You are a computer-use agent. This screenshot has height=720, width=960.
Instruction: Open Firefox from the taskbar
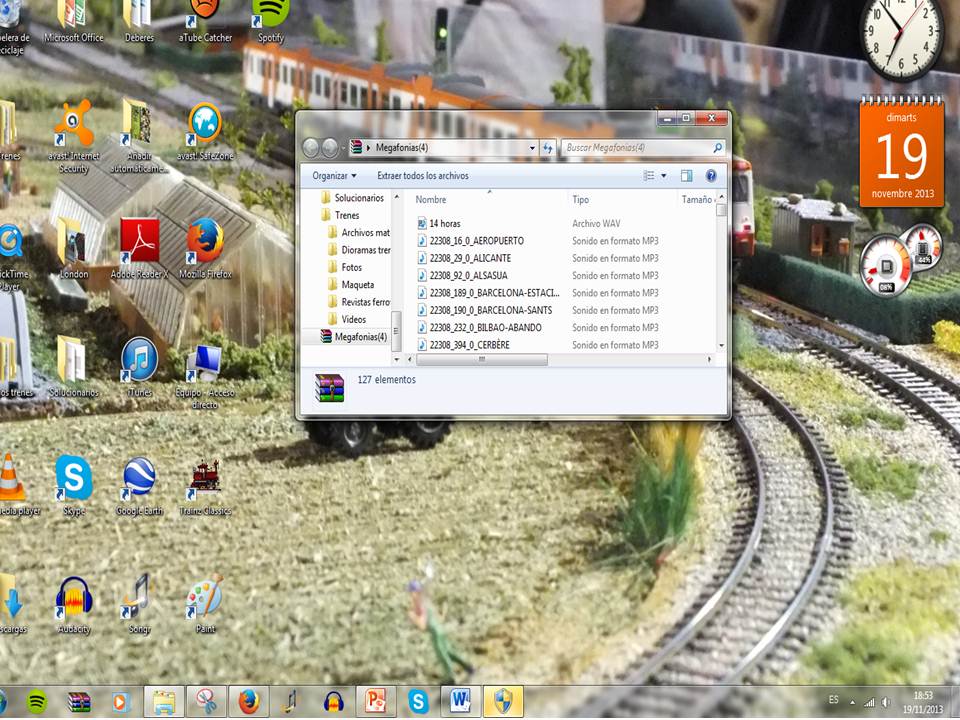pyautogui.click(x=249, y=702)
